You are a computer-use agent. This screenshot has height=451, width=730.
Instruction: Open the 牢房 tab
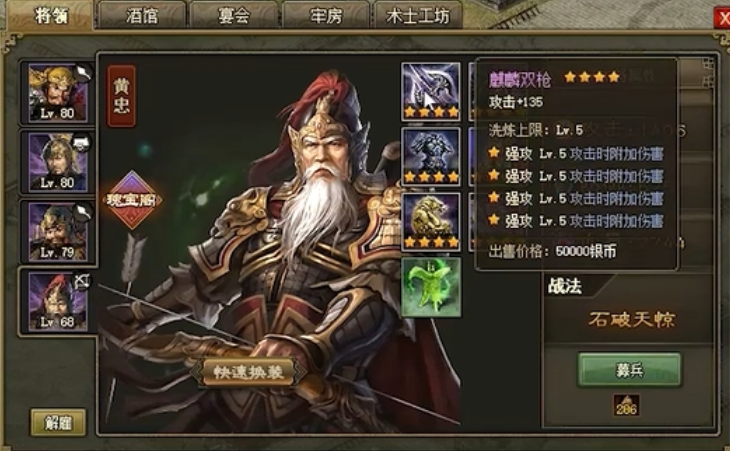[x=325, y=15]
